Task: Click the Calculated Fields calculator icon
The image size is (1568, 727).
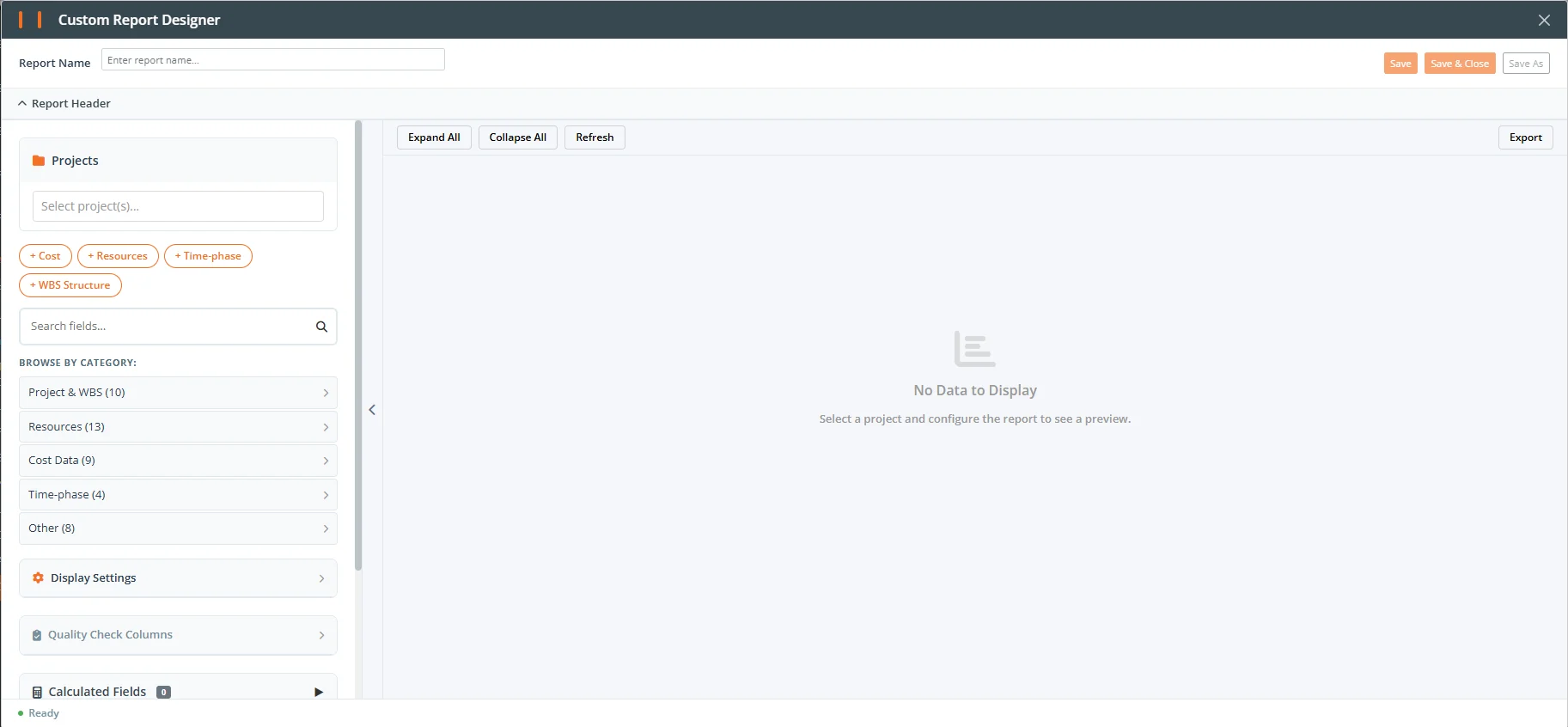Action: coord(37,692)
